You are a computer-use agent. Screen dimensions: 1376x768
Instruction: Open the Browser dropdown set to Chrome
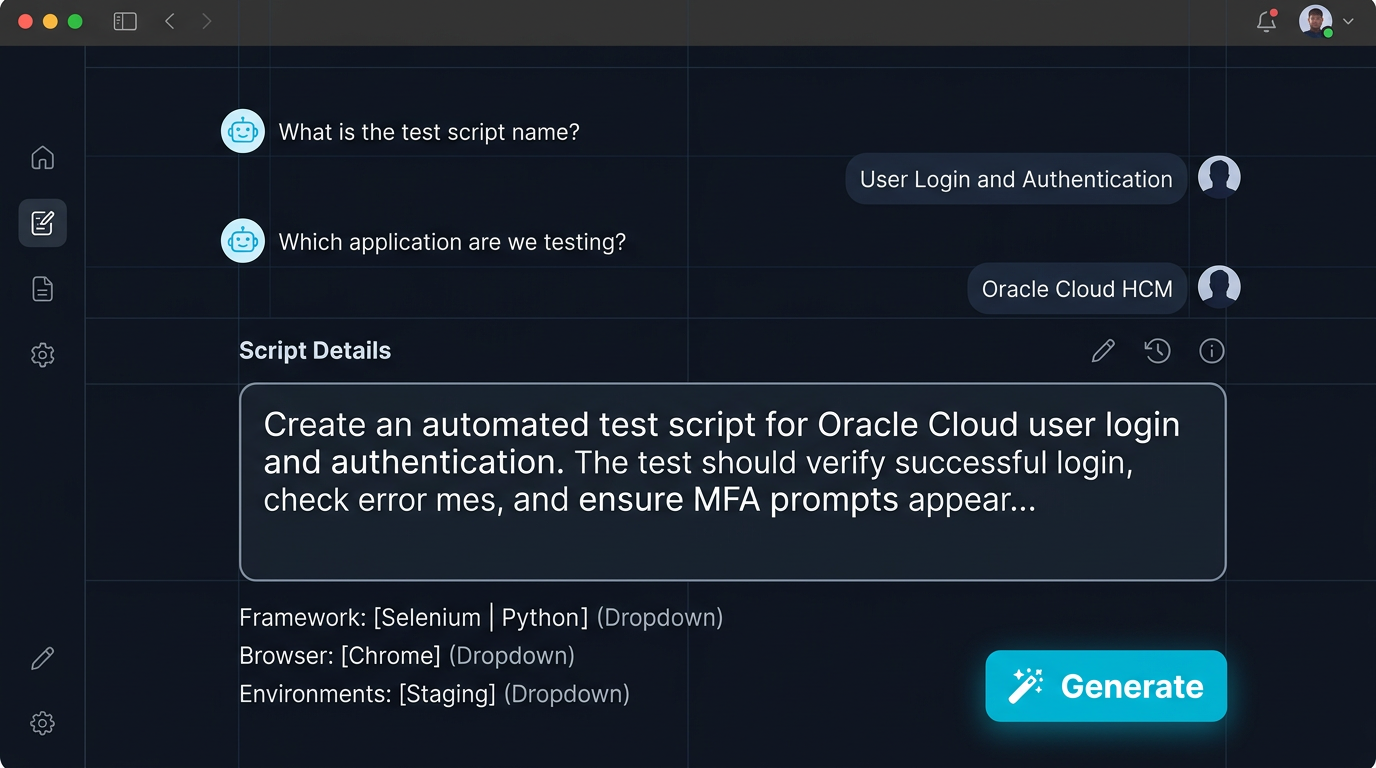pos(393,655)
